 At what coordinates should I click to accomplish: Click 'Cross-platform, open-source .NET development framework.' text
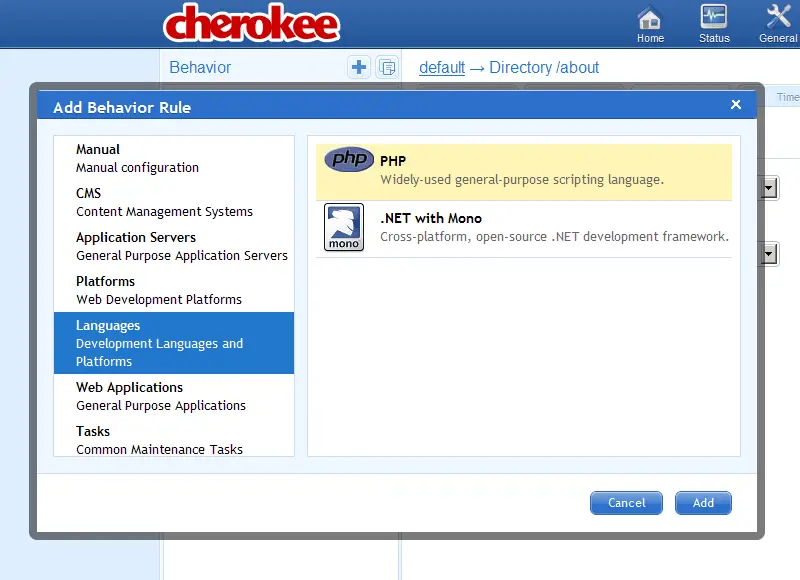pos(554,237)
